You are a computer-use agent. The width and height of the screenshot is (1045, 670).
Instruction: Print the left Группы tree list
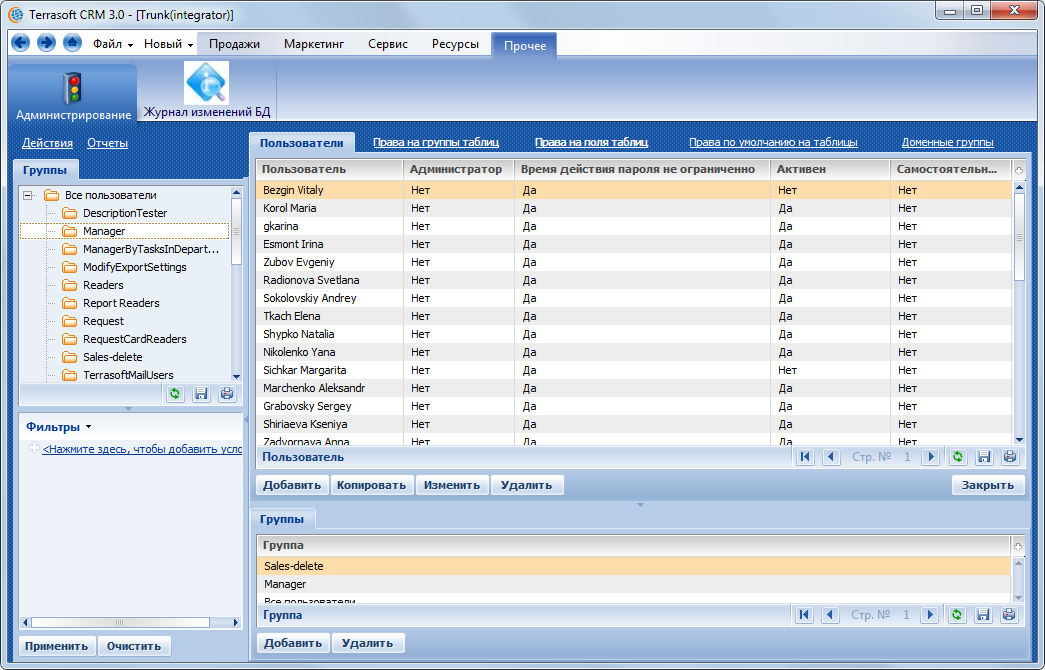[227, 394]
